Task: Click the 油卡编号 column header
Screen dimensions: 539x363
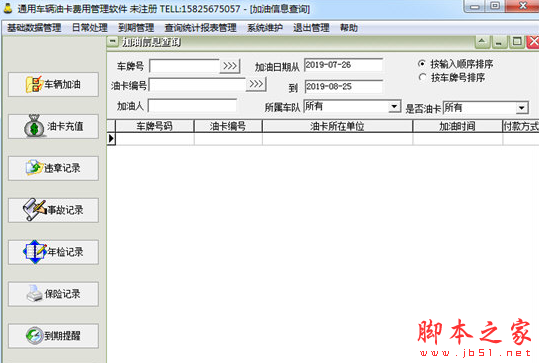Action: tap(228, 126)
